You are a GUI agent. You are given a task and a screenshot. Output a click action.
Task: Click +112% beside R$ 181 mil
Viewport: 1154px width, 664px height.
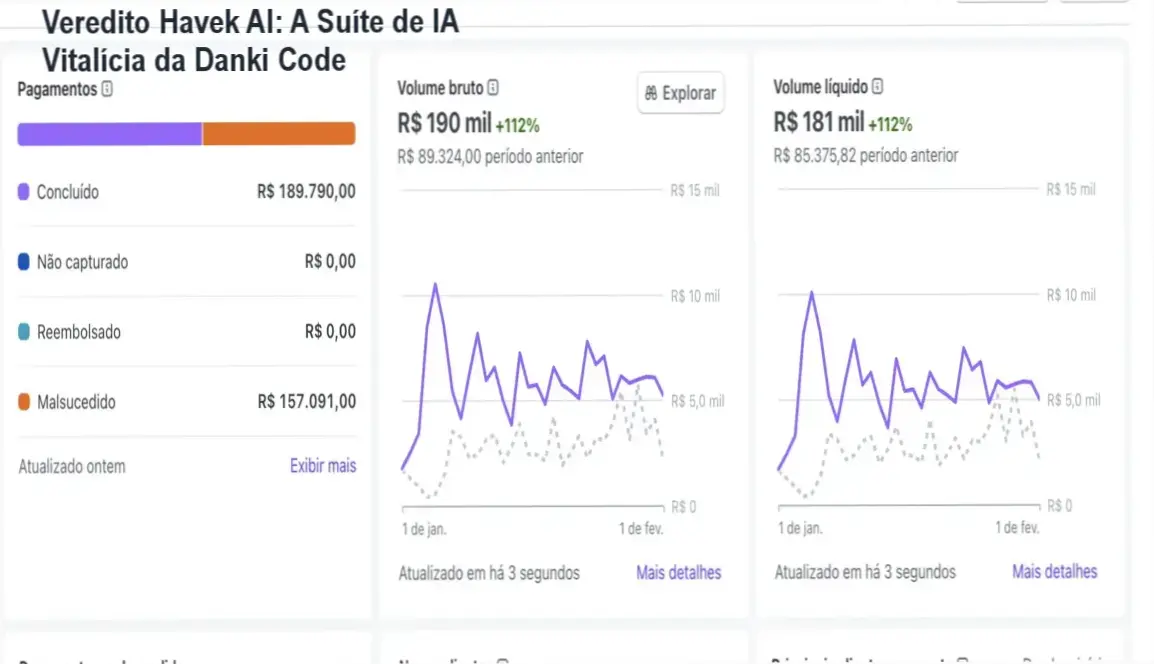tap(891, 124)
